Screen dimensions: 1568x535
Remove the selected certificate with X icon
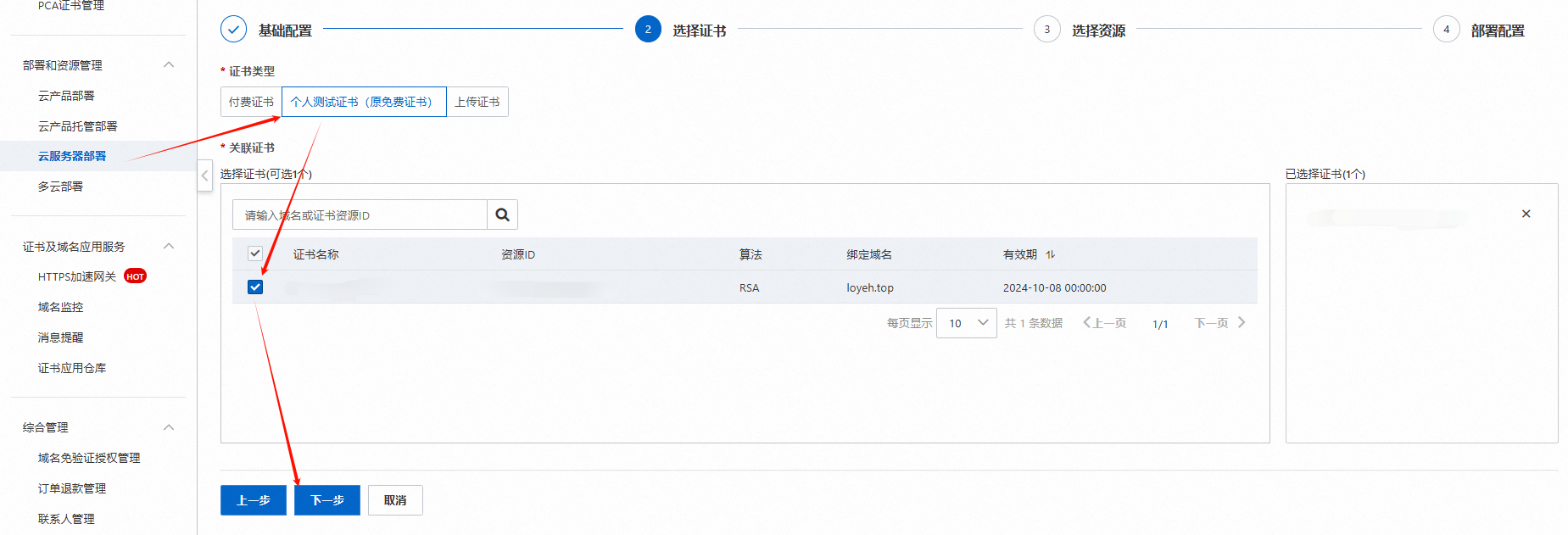1526,214
